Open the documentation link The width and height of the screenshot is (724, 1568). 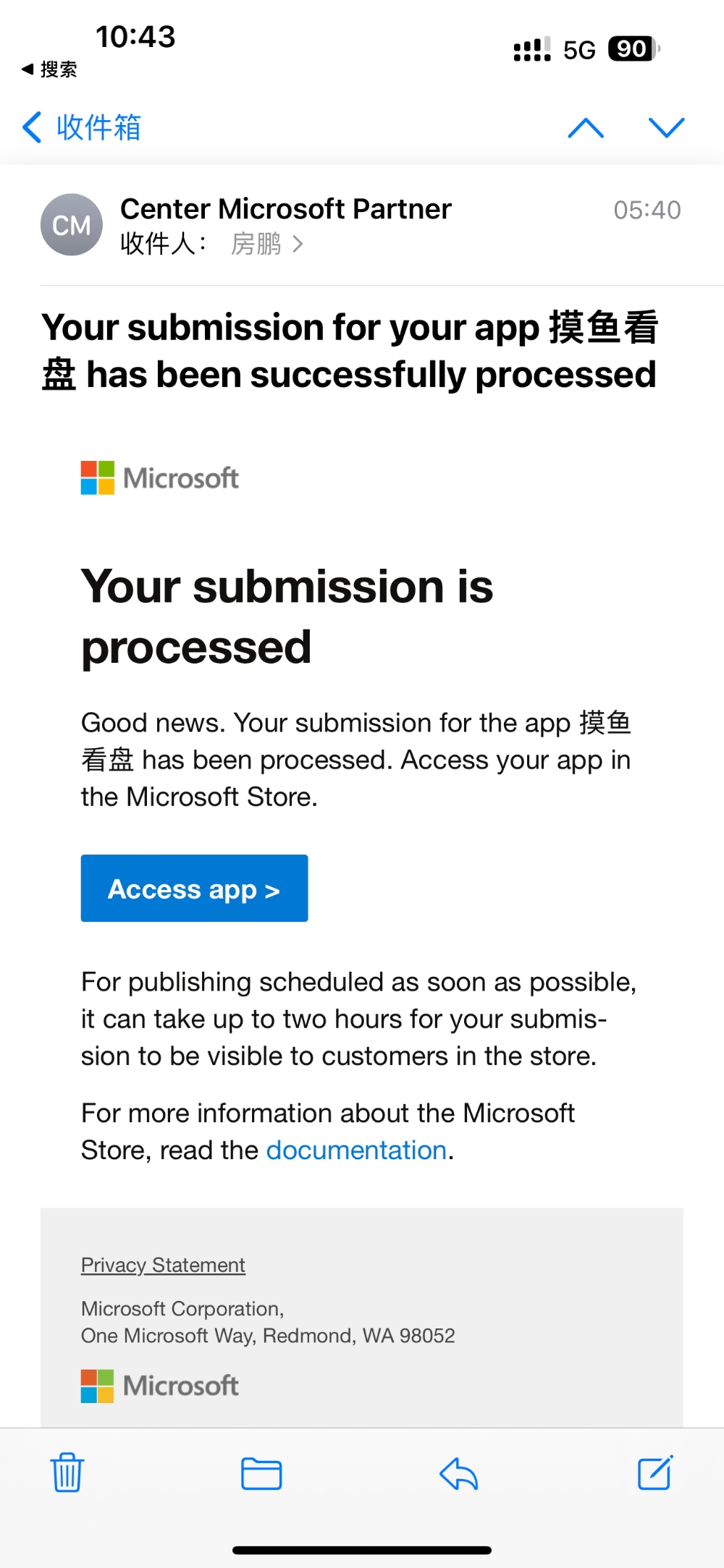[356, 1150]
